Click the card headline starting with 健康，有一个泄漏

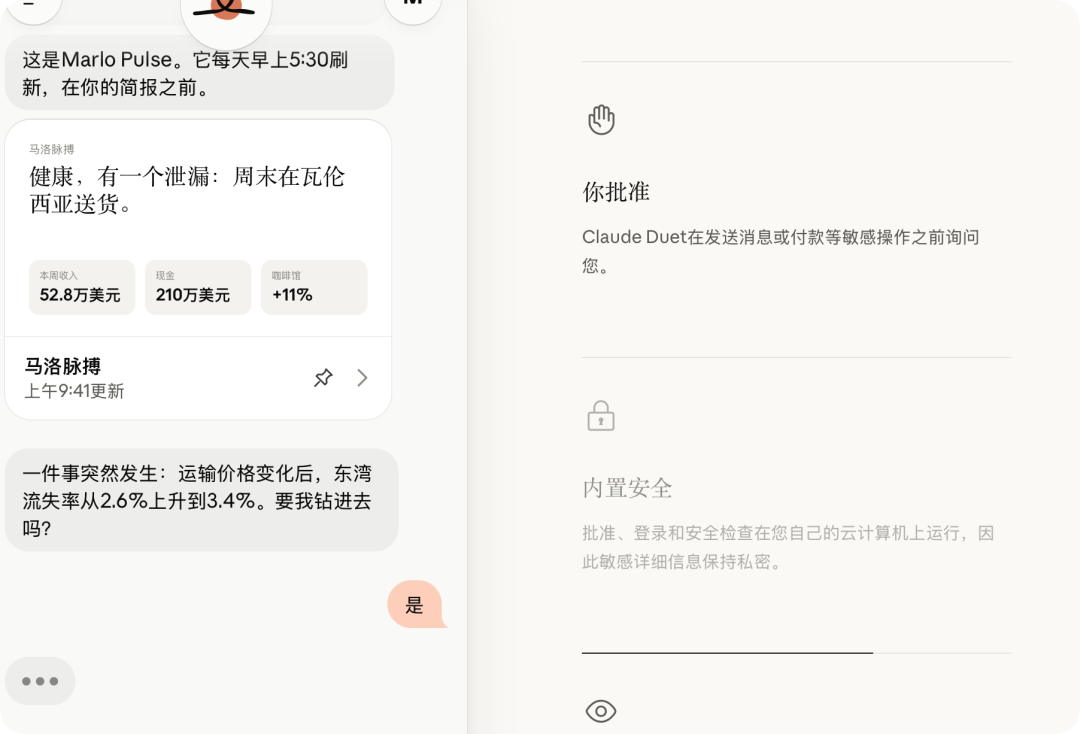[187, 190]
